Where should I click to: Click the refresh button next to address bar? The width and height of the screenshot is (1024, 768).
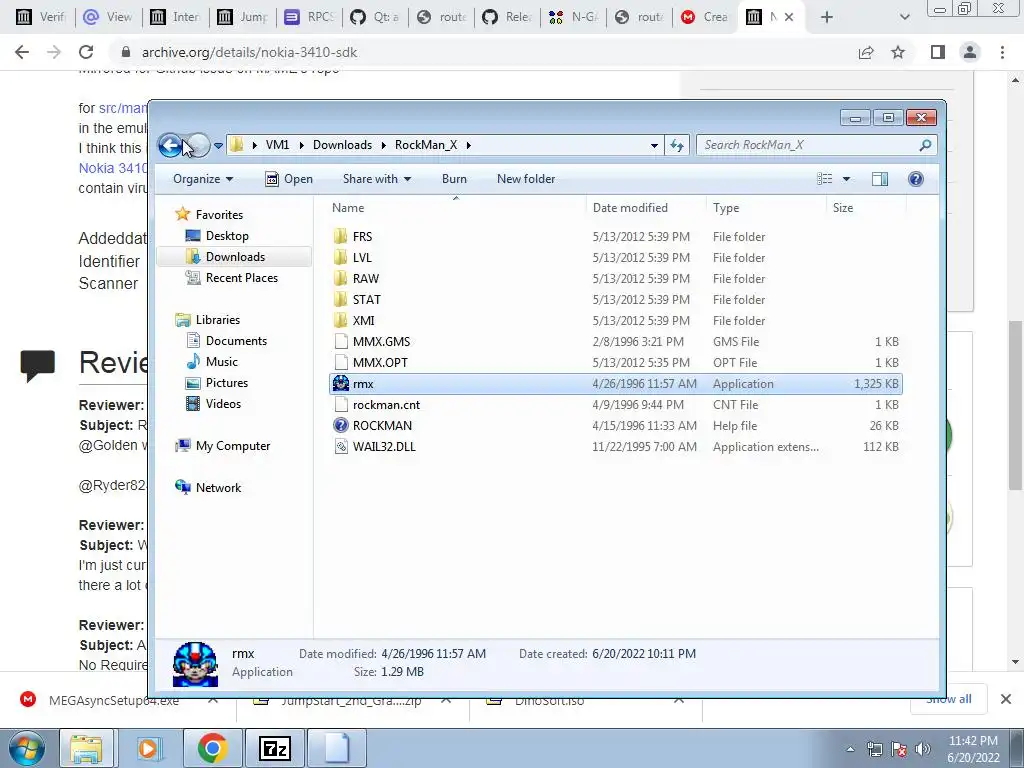[677, 145]
